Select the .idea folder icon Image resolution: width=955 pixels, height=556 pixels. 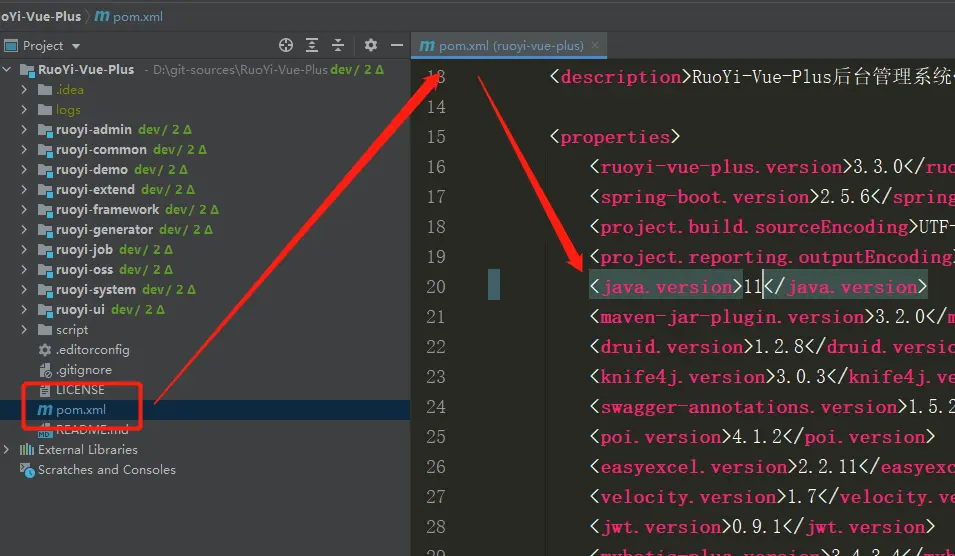pyautogui.click(x=45, y=90)
